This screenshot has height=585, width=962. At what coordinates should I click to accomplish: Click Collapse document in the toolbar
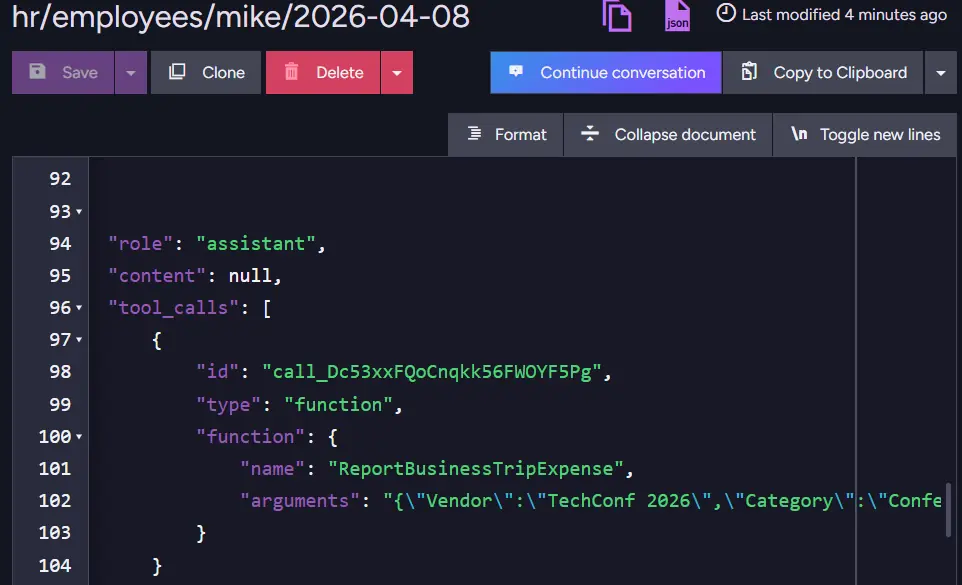click(x=668, y=134)
